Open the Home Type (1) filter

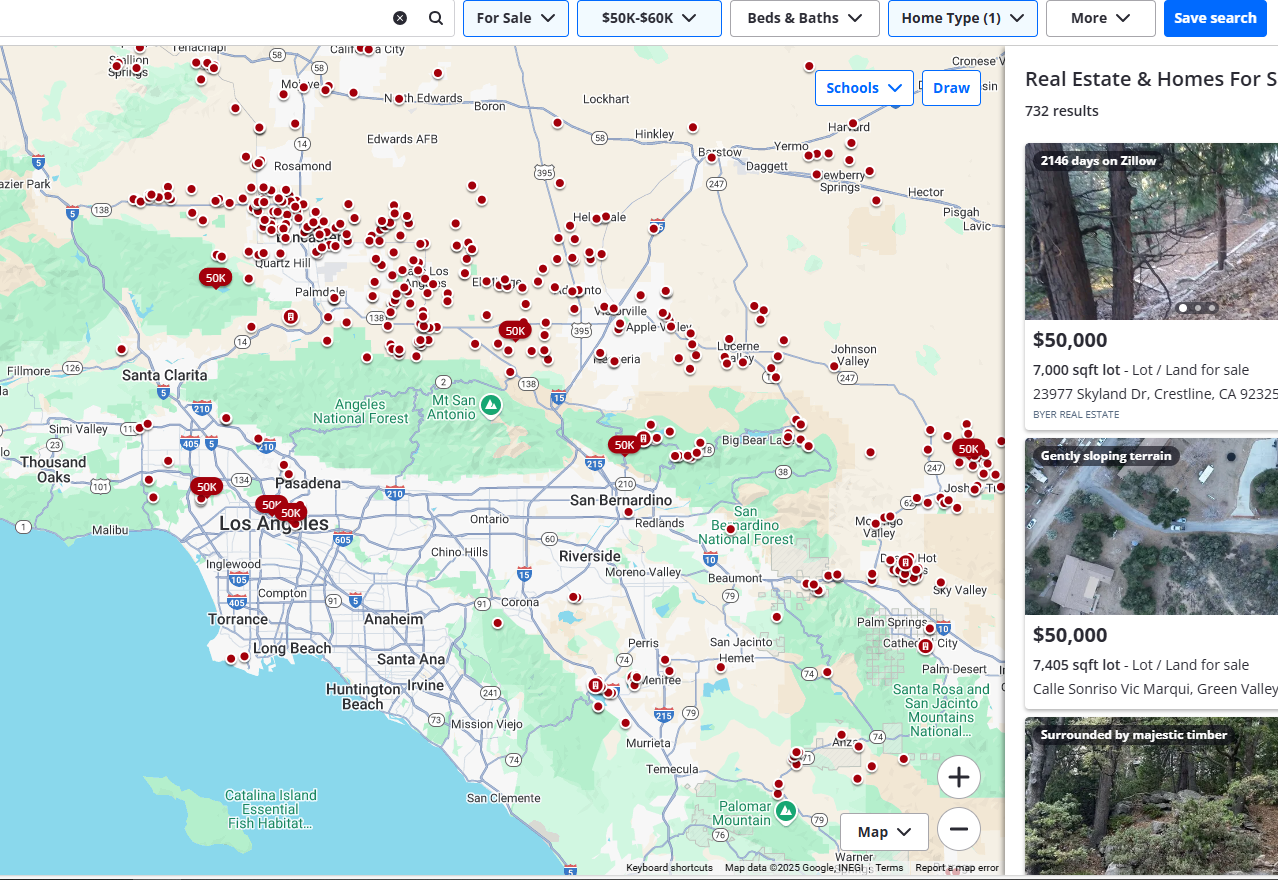(x=963, y=18)
